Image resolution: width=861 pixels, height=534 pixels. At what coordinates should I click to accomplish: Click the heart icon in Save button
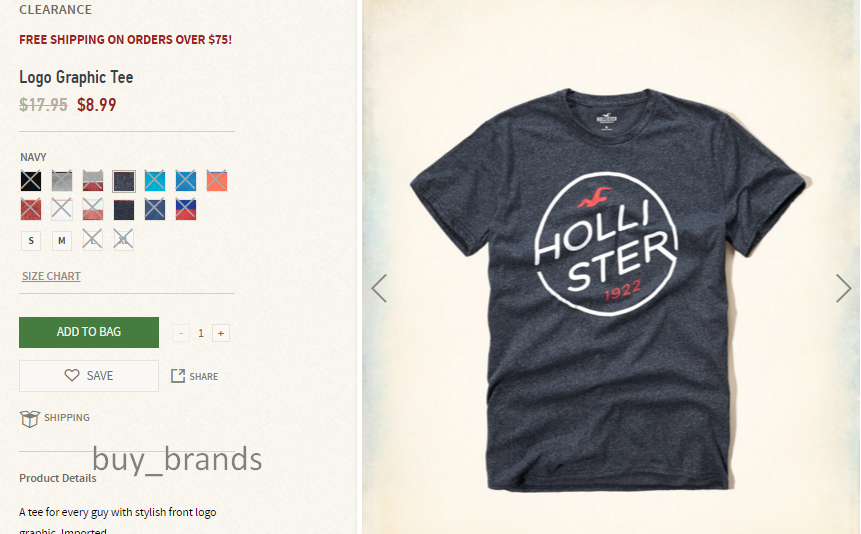click(72, 375)
